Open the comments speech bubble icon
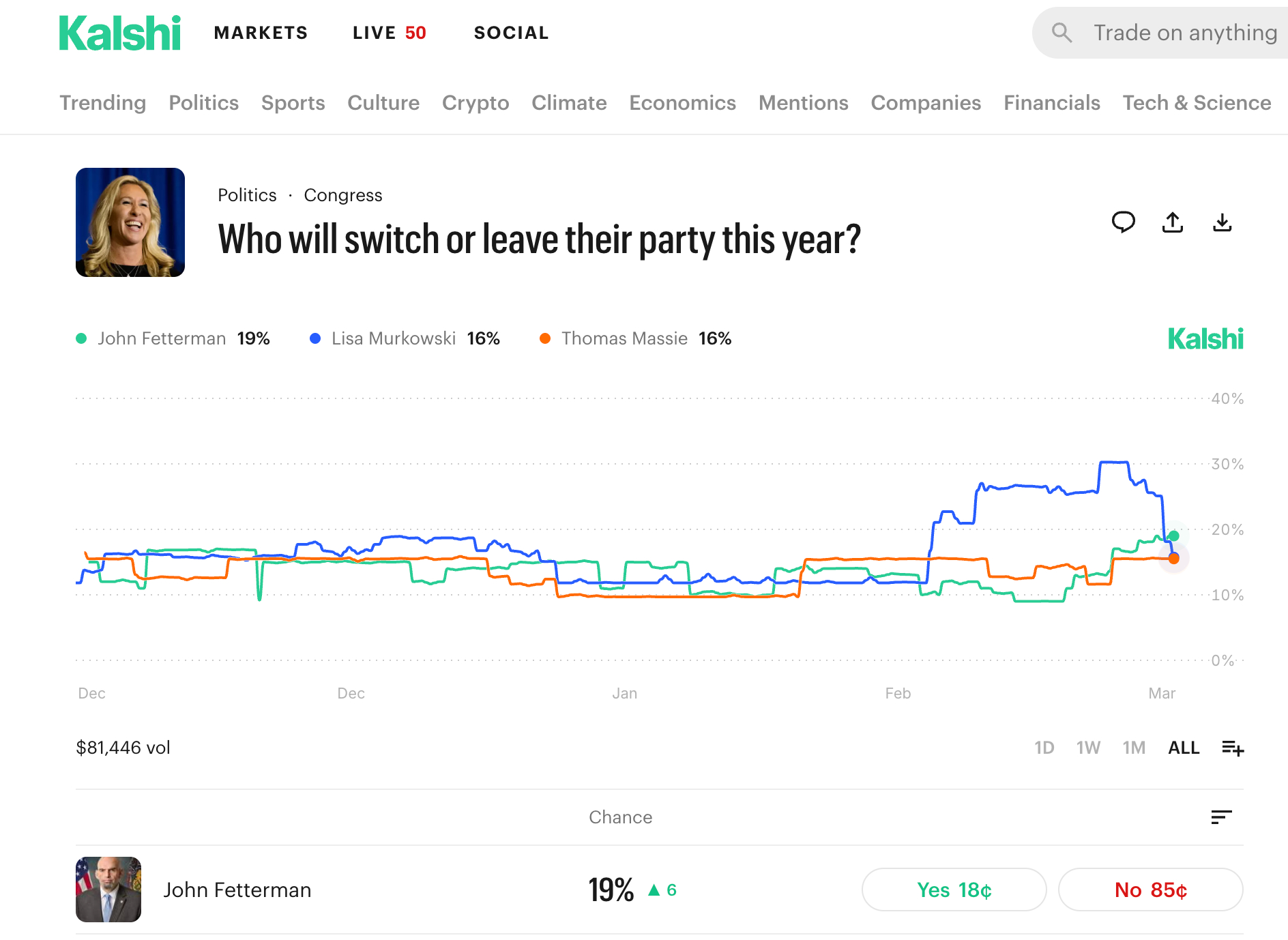The width and height of the screenshot is (1288, 940). (1123, 222)
